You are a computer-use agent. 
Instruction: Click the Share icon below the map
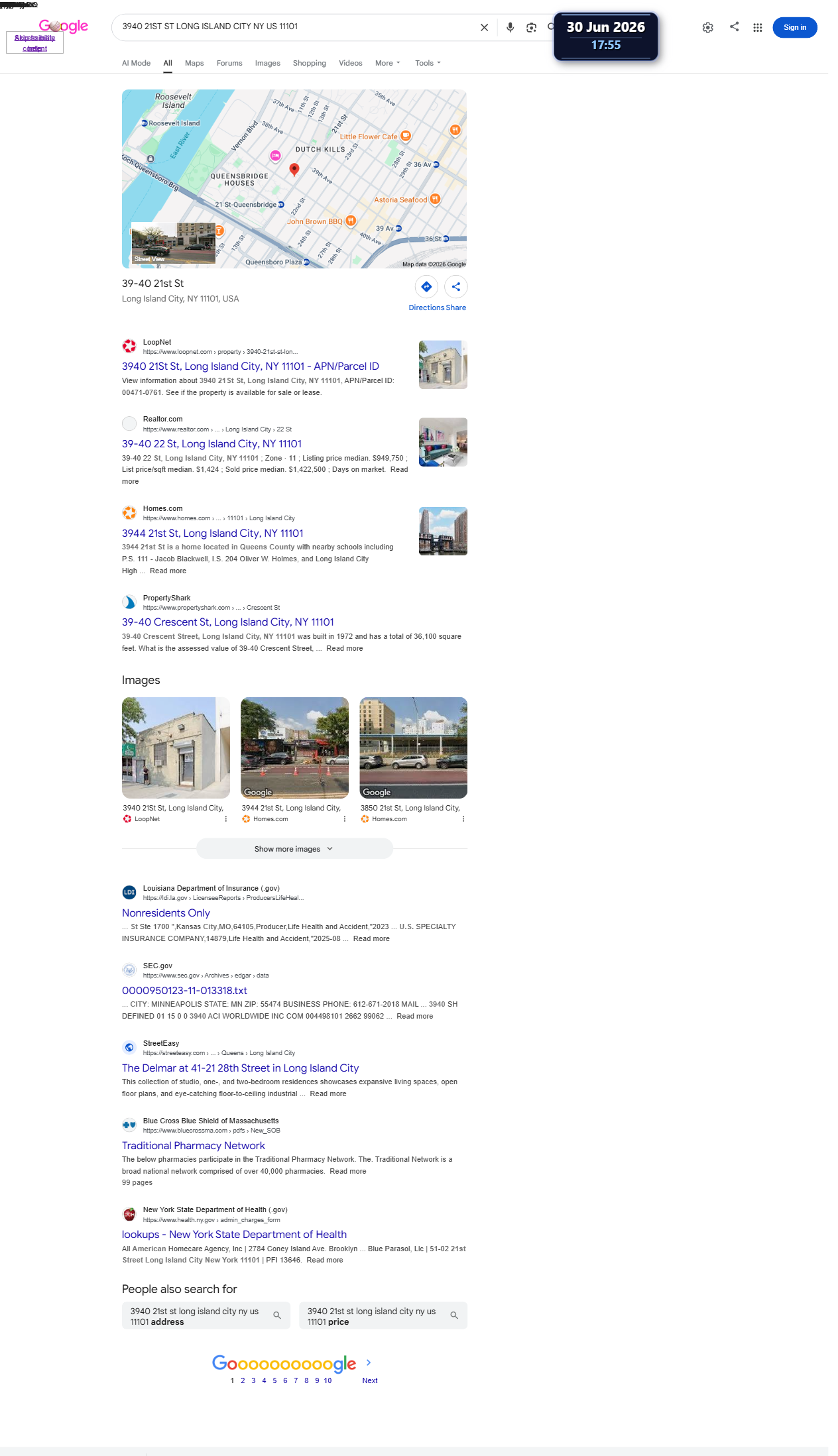click(x=456, y=286)
